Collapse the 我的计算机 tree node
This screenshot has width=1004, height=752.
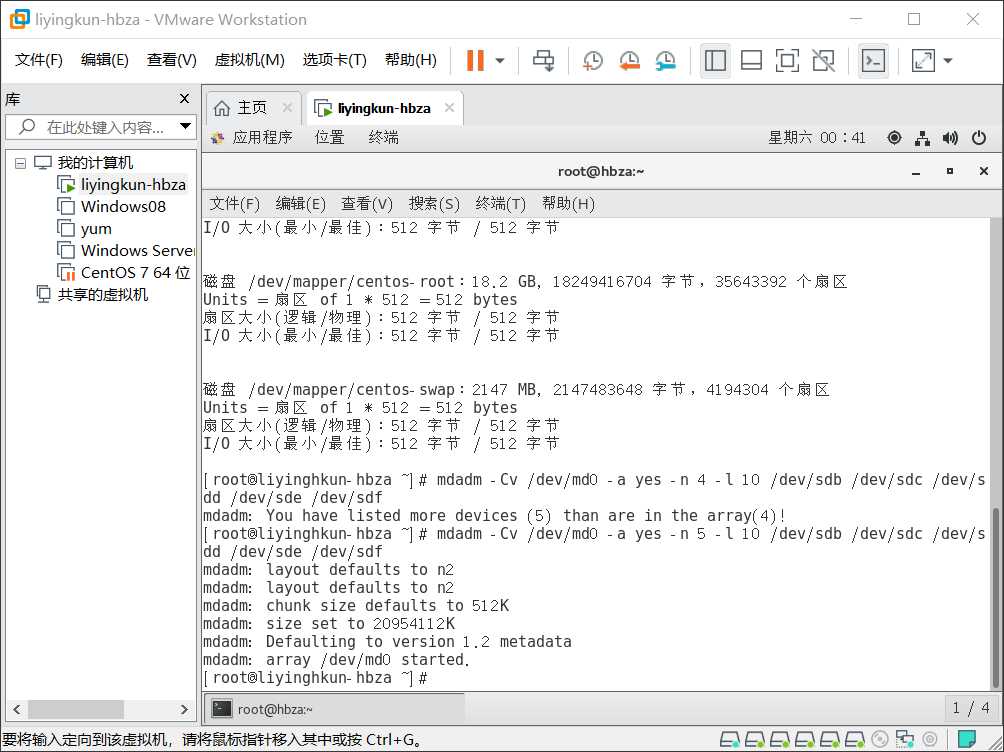click(x=20, y=163)
